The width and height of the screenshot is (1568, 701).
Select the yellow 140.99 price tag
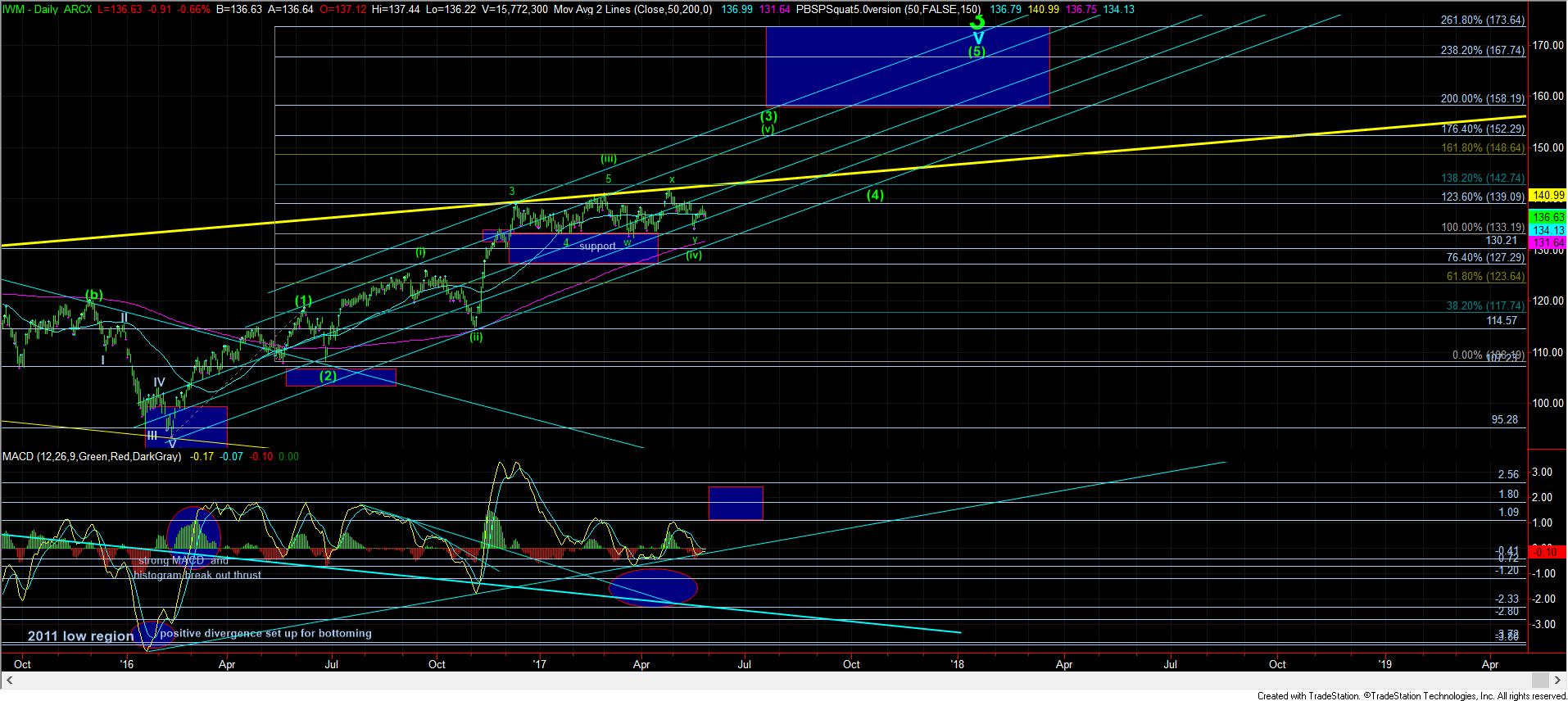(1548, 196)
